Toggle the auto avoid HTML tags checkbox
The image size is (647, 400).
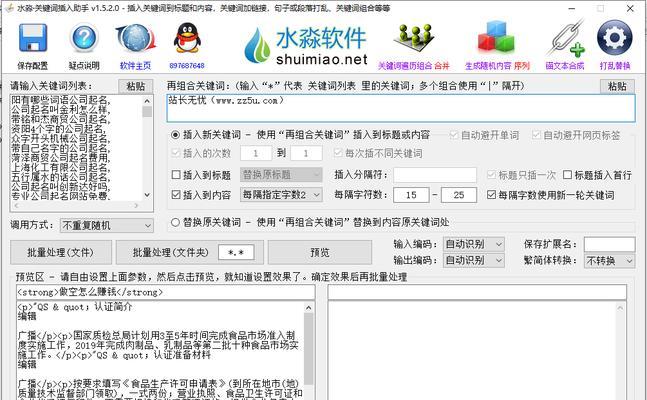[536, 135]
